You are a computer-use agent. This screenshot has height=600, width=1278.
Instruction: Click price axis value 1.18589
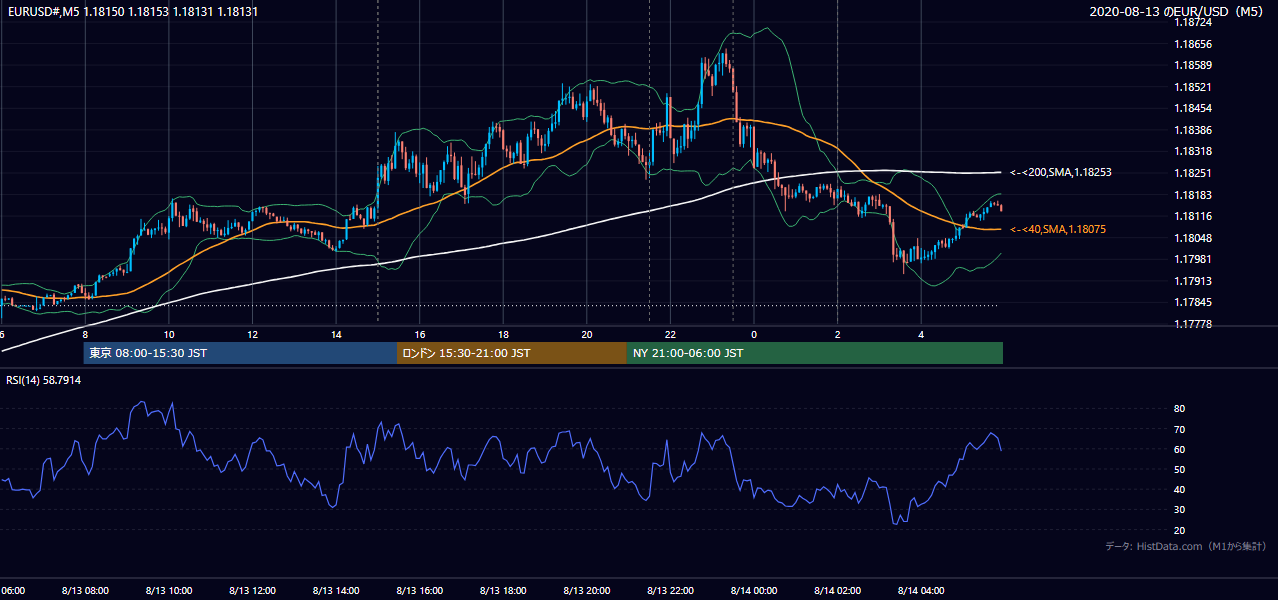point(1195,65)
